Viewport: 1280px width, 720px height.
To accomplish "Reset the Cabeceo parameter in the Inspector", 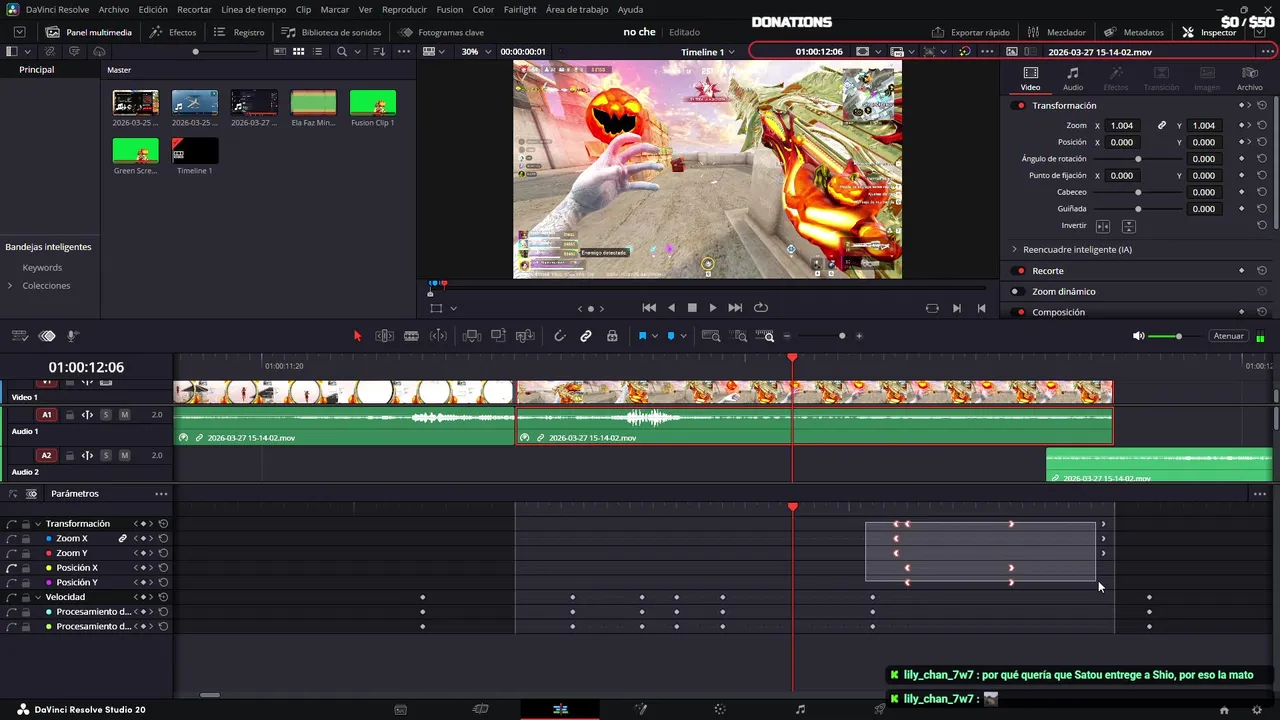I will 1262,192.
